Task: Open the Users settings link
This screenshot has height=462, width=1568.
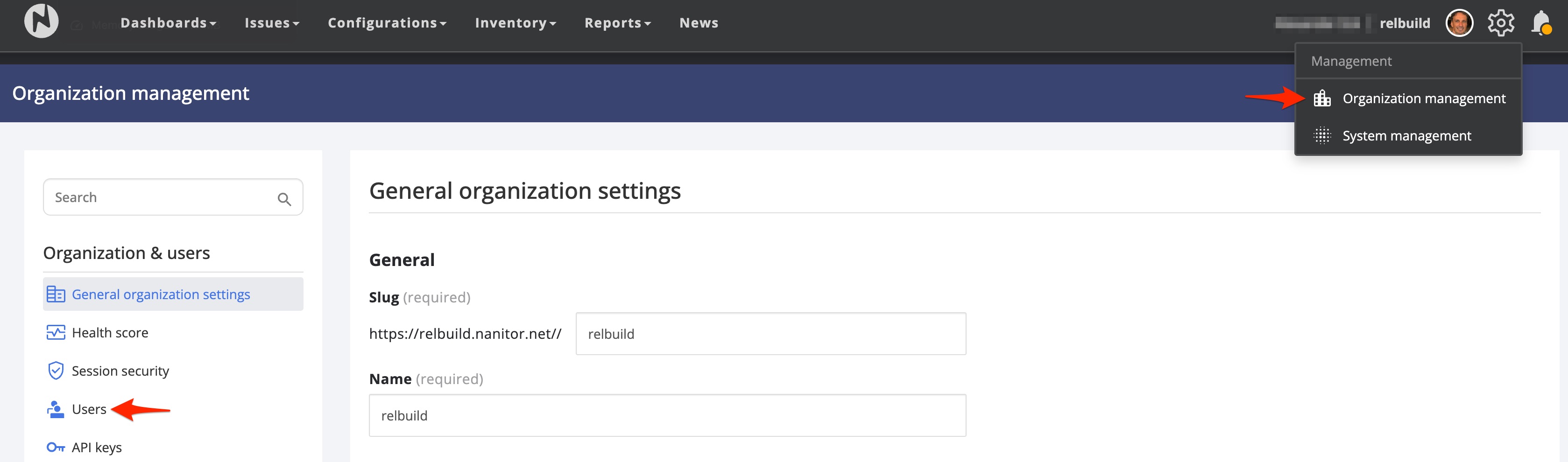Action: 89,409
